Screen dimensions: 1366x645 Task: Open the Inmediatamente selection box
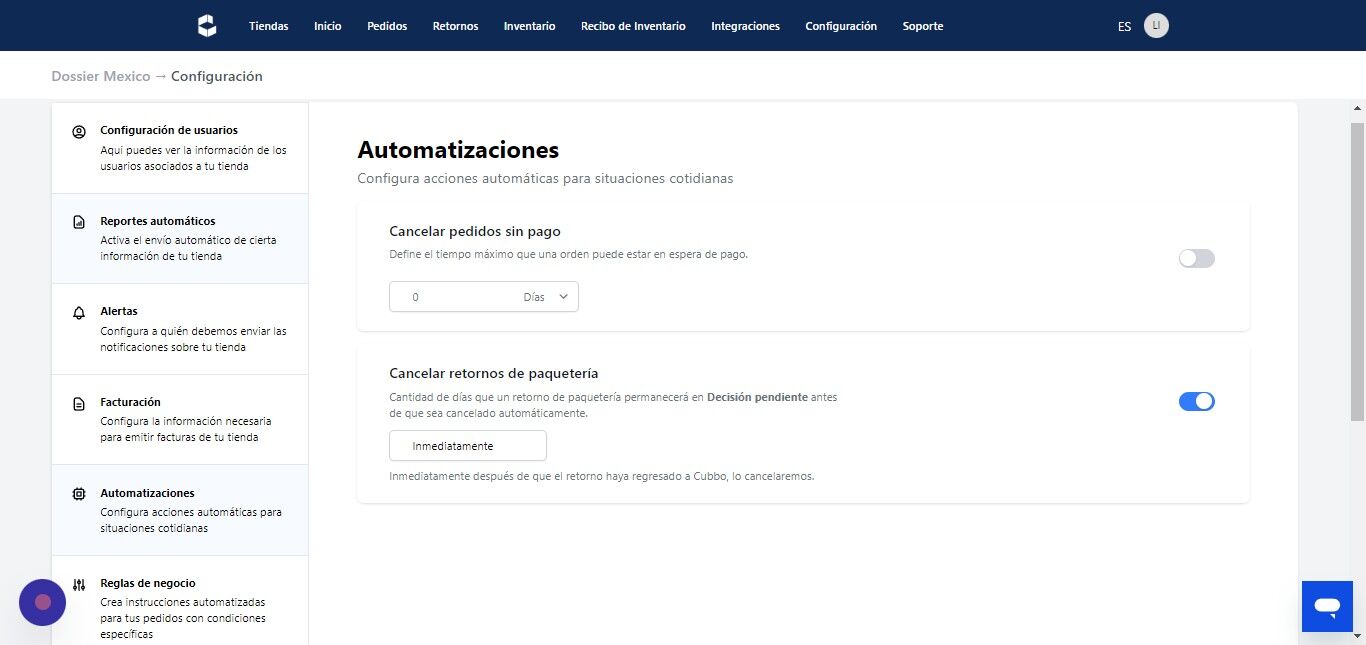(x=467, y=446)
